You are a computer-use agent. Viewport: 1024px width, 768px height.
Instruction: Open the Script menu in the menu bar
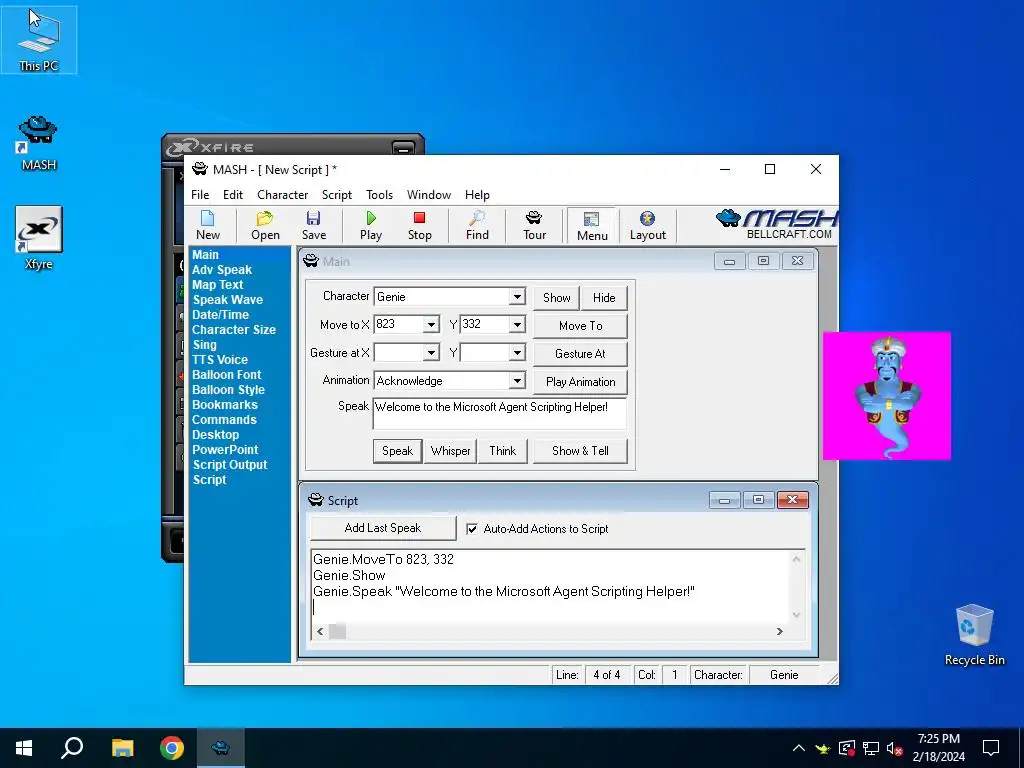[x=336, y=195]
